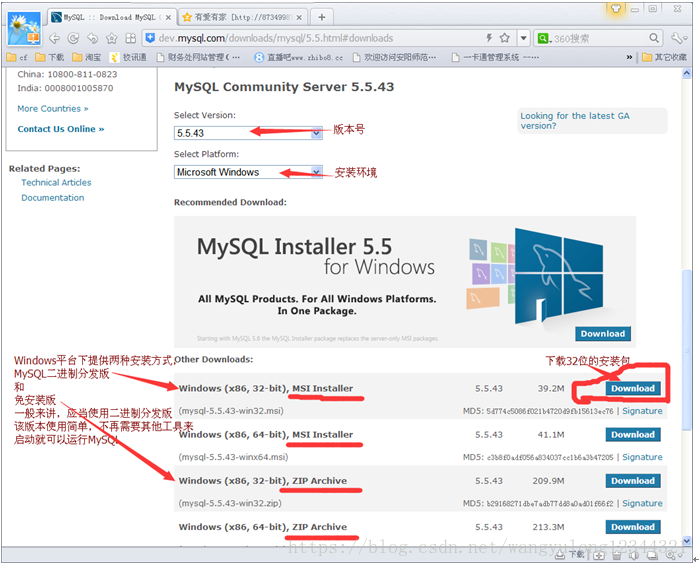This screenshot has height=567, width=699.
Task: Reload the page with the refresh icon
Action: (73, 38)
